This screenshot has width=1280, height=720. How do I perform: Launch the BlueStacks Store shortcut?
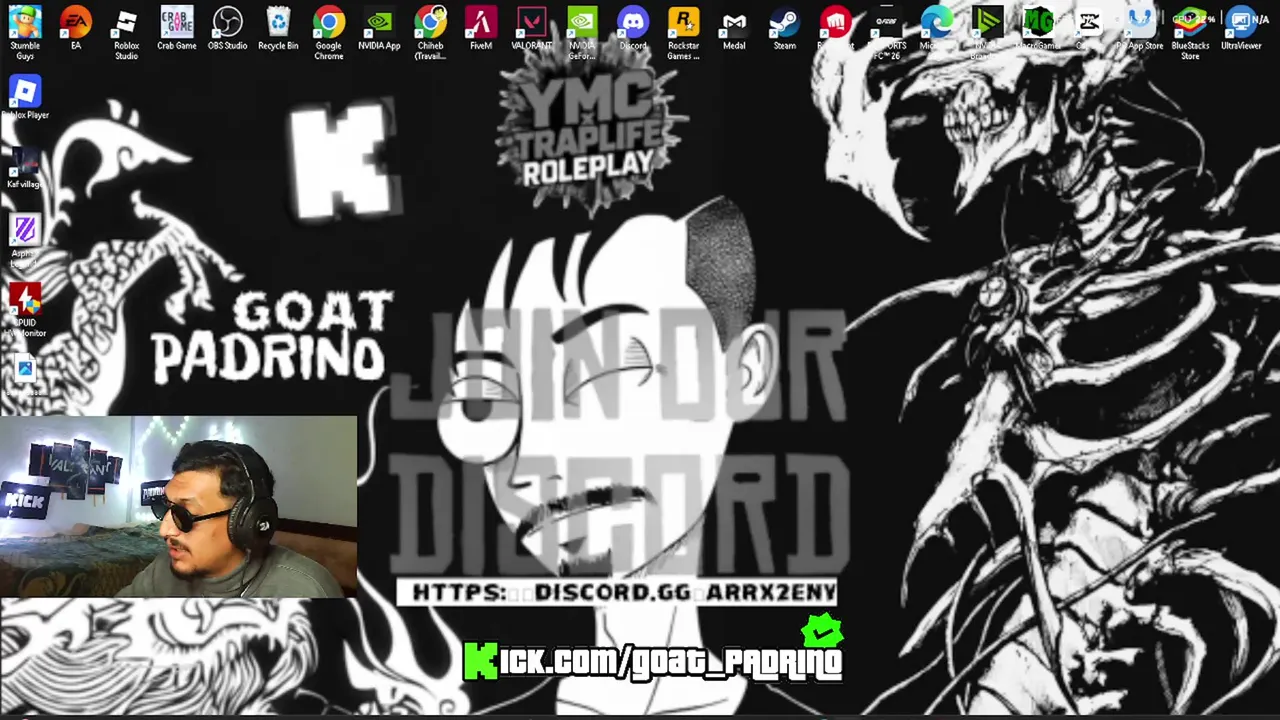1190,32
